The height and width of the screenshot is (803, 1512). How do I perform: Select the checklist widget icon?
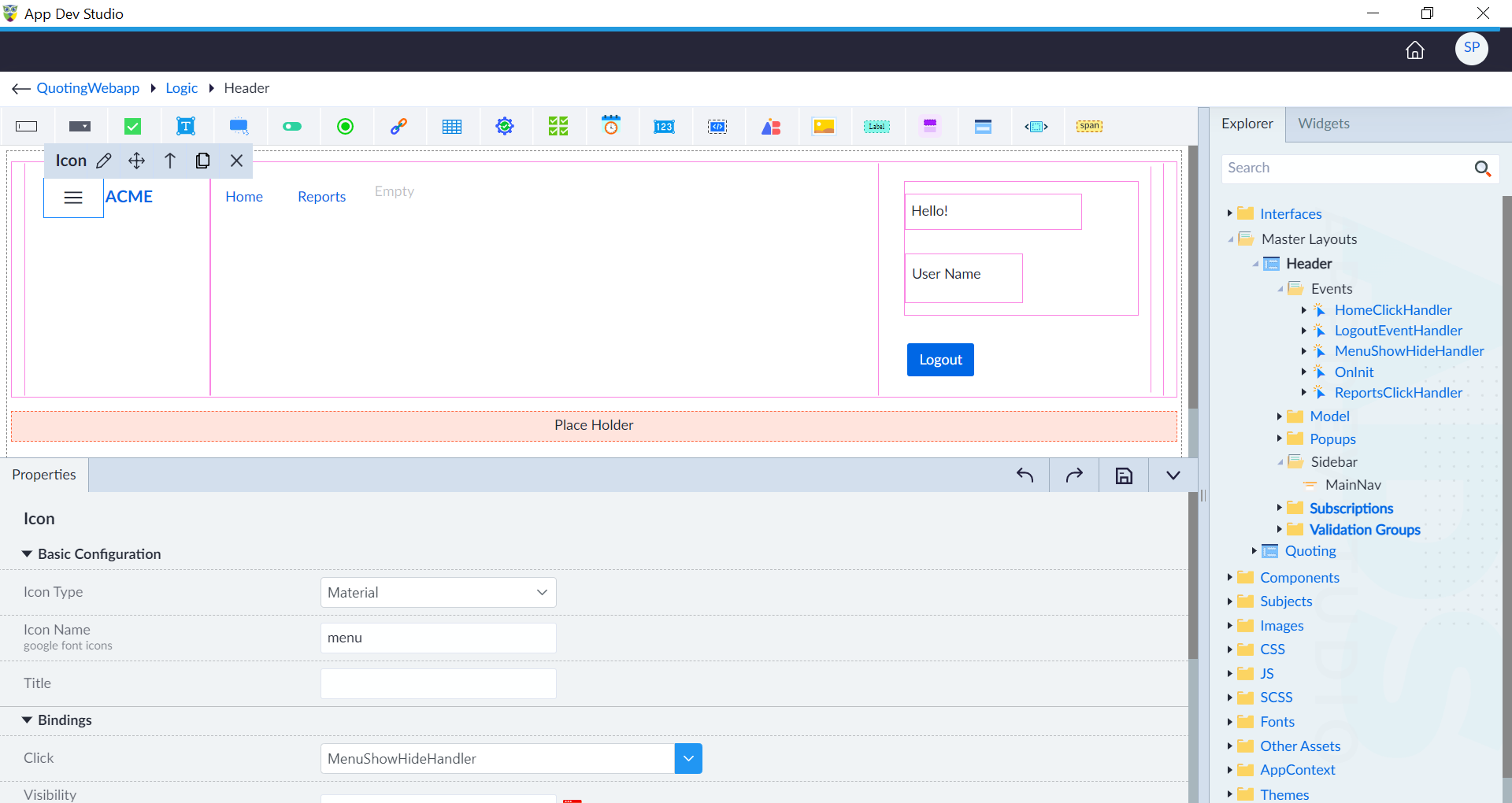pyautogui.click(x=558, y=126)
